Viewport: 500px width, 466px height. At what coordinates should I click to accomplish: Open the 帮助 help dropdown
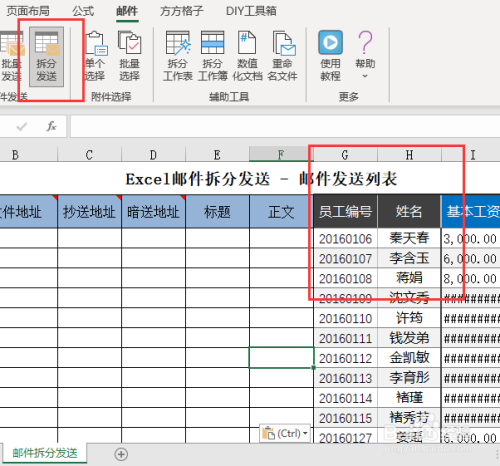(365, 56)
